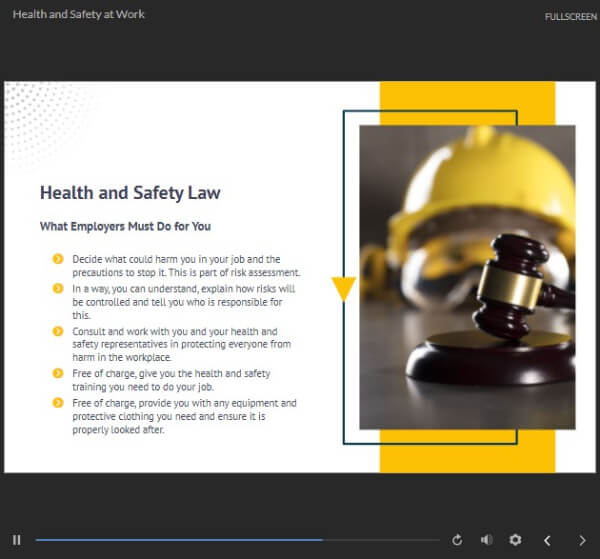
Task: Open the settings gear
Action: coord(515,540)
